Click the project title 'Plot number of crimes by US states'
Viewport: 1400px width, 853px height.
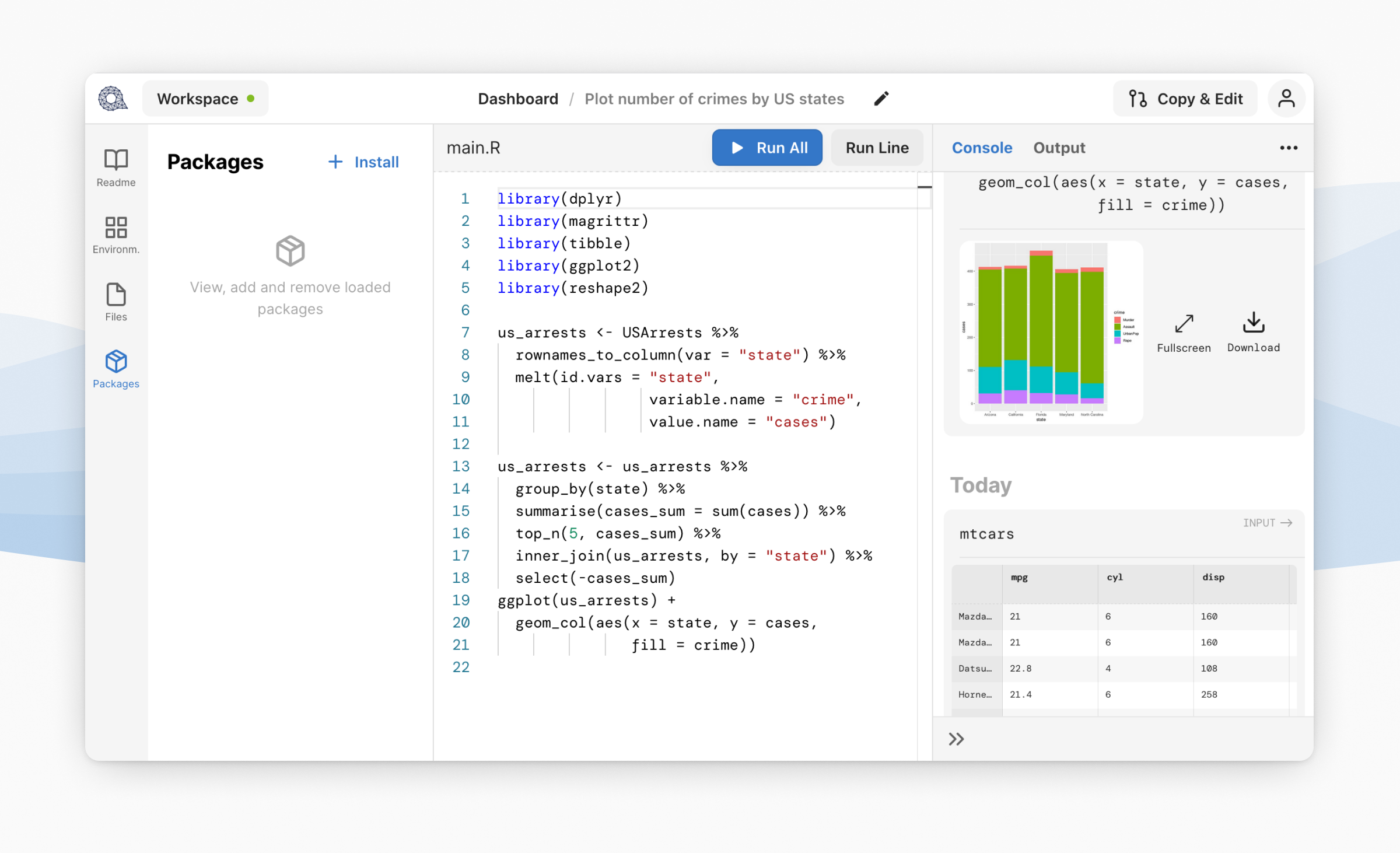[x=714, y=99]
